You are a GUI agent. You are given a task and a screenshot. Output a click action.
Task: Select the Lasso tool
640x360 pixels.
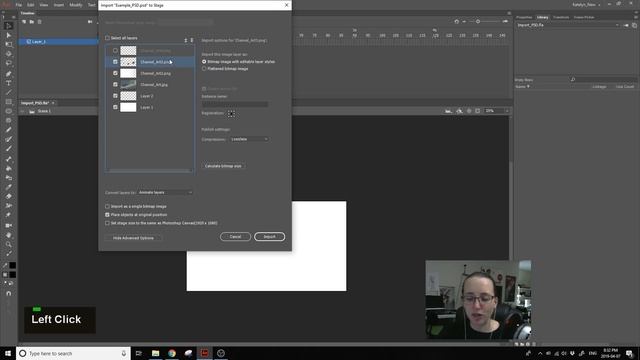(x=9, y=63)
